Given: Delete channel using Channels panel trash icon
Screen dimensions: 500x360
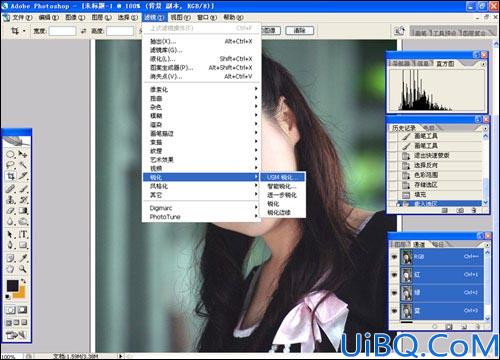Looking at the screenshot, I should tap(478, 326).
